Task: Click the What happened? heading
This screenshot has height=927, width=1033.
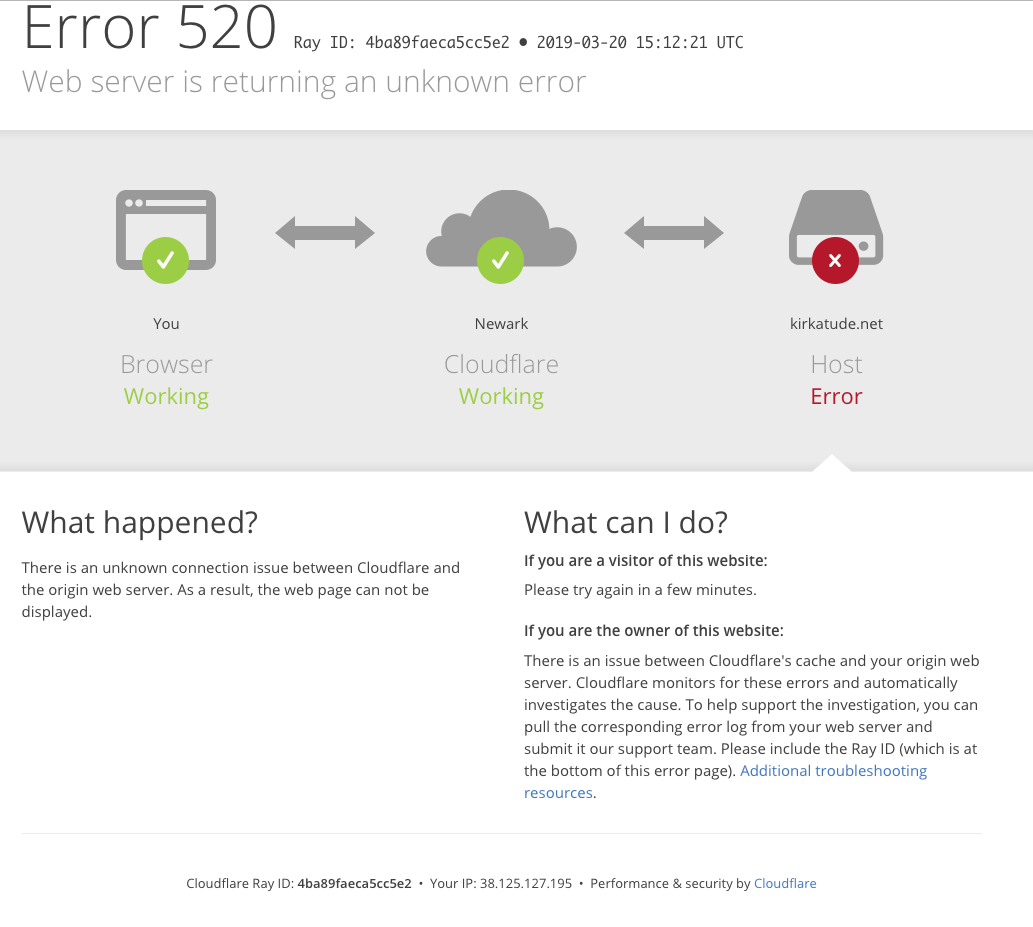Action: coord(140,522)
